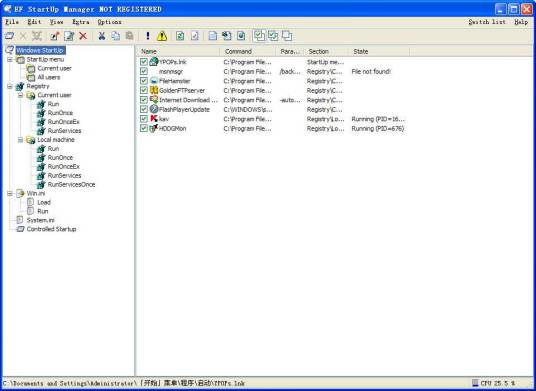
Task: Collapse Registry Current user branch
Action: 21,95
